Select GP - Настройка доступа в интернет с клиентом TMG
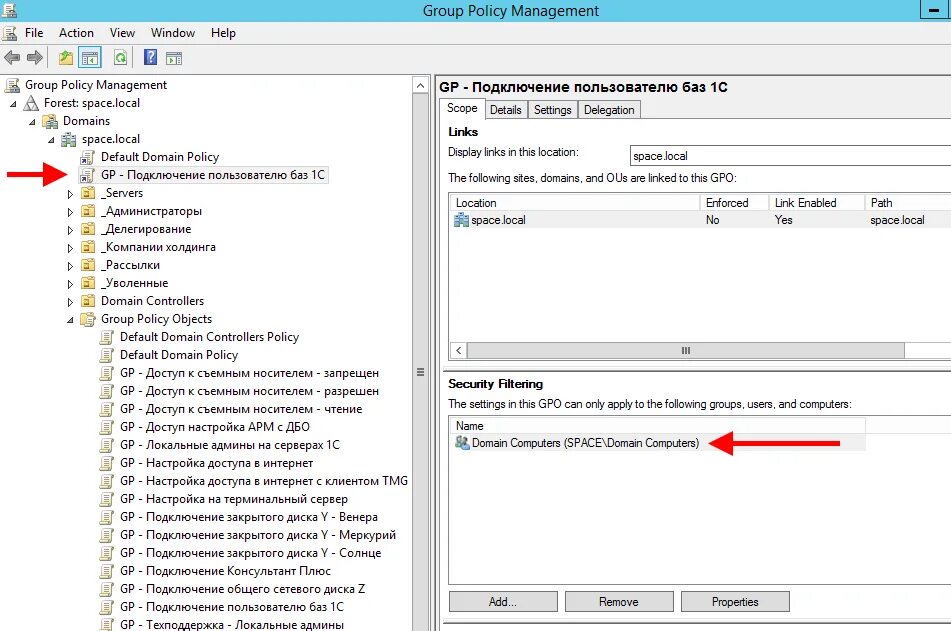This screenshot has height=631, width=951. [264, 481]
